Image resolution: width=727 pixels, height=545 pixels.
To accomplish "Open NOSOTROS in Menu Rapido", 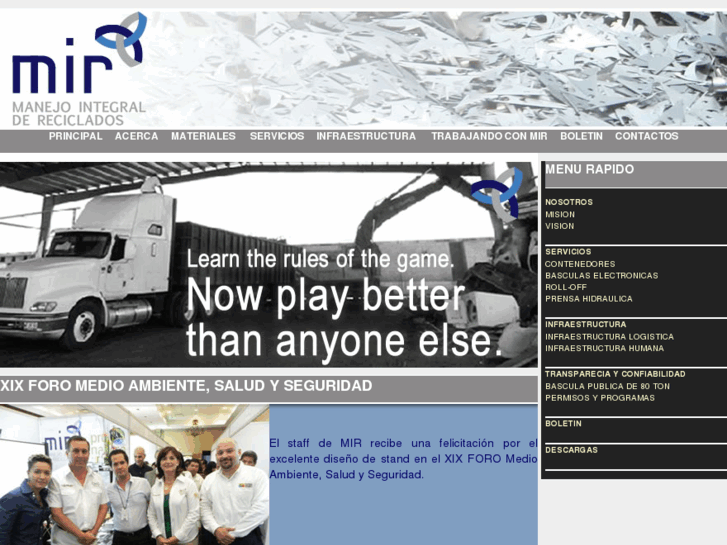I will tap(569, 202).
